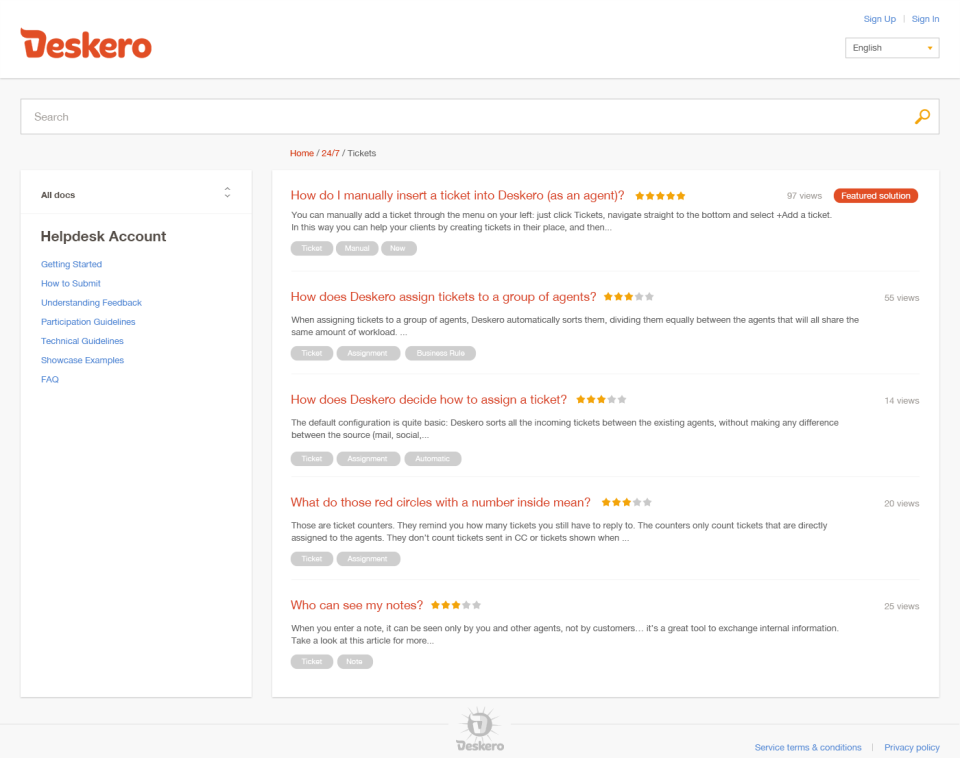Screen dimensions: 960x758
Task: Click the "New" tag on the first article
Action: [399, 248]
